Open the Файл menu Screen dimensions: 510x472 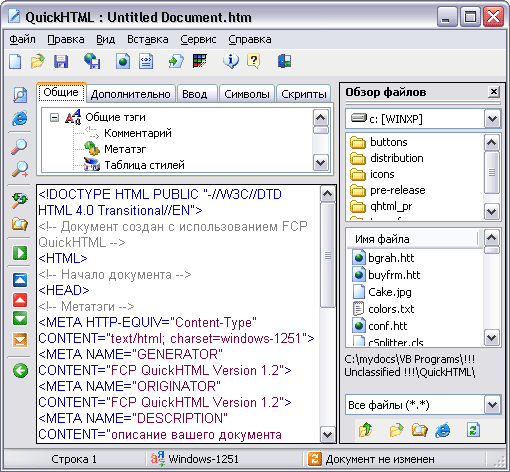coord(22,39)
